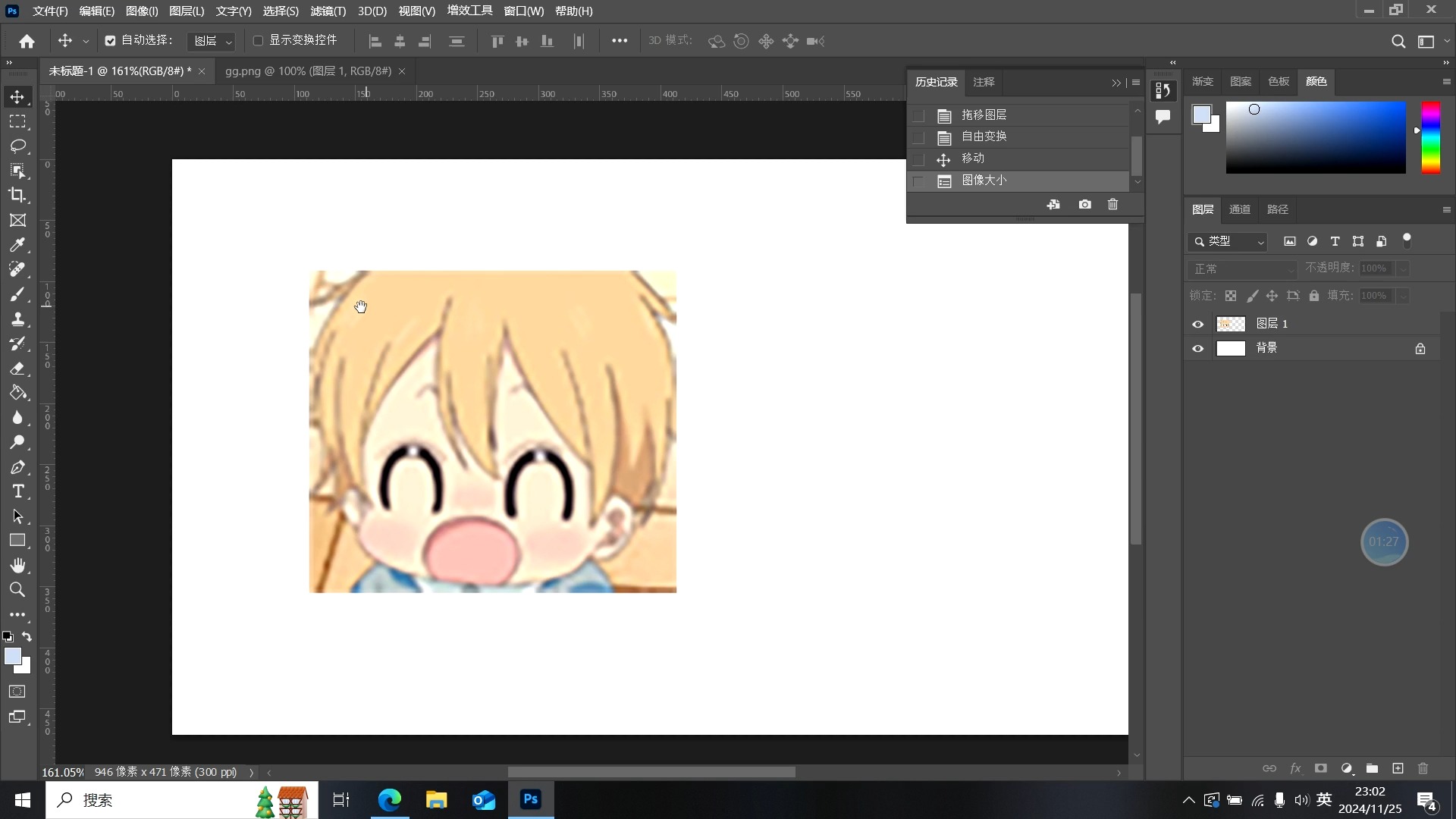
Task: Open the 填充 fill dropdown arrow
Action: click(1403, 297)
